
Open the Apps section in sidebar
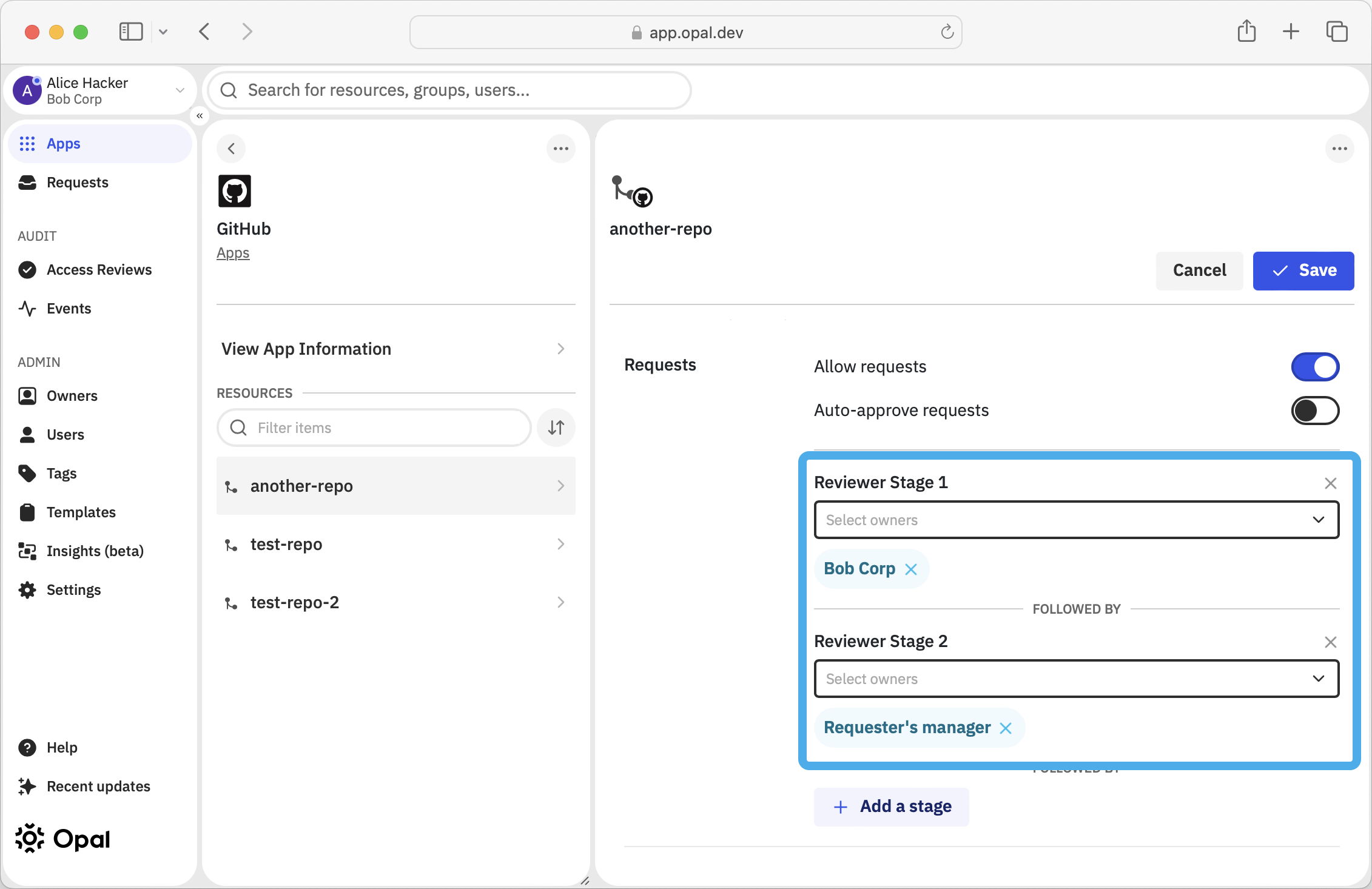tap(100, 144)
